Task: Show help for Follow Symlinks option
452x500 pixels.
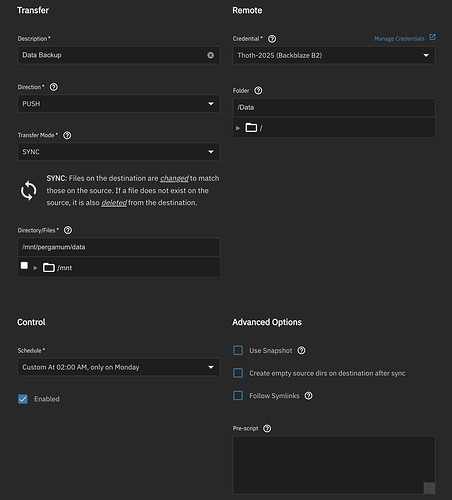Action: 309,396
